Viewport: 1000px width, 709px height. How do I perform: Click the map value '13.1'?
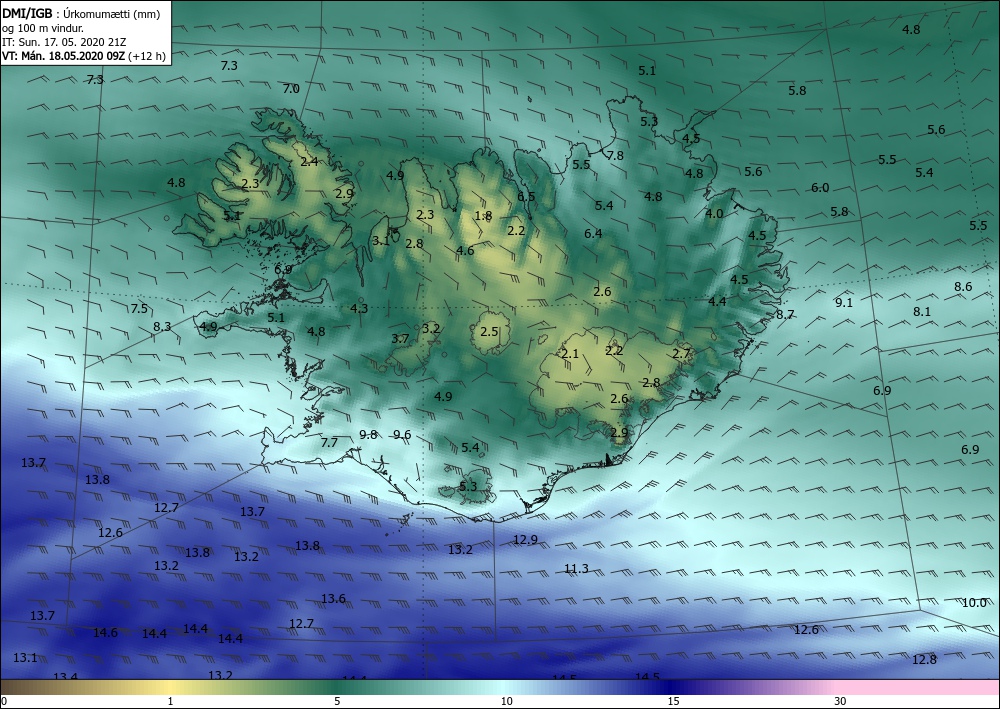click(25, 657)
